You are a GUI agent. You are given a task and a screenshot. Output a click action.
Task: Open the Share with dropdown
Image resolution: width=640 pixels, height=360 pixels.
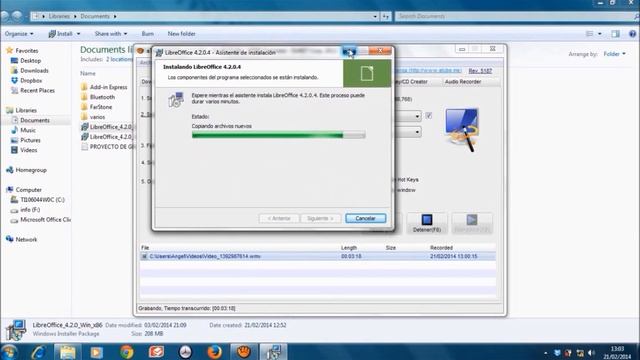coord(111,34)
